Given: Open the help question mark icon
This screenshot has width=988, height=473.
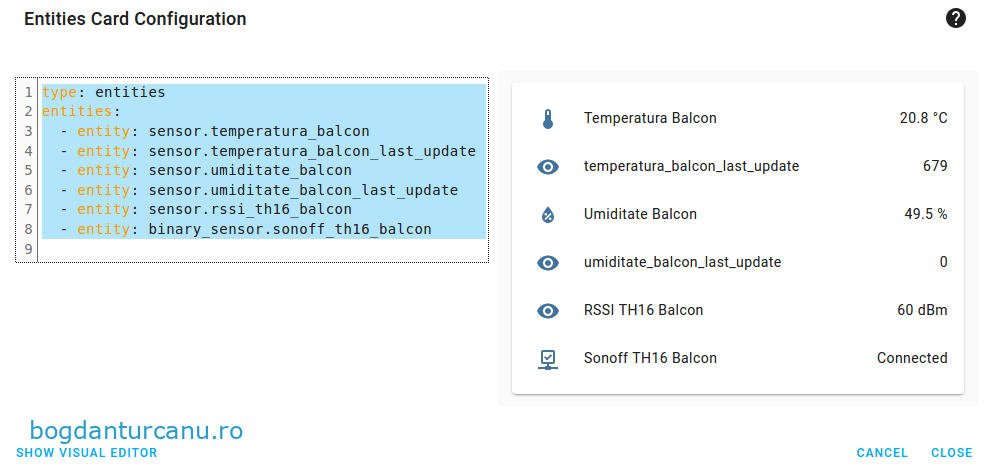Looking at the screenshot, I should pyautogui.click(x=956, y=18).
